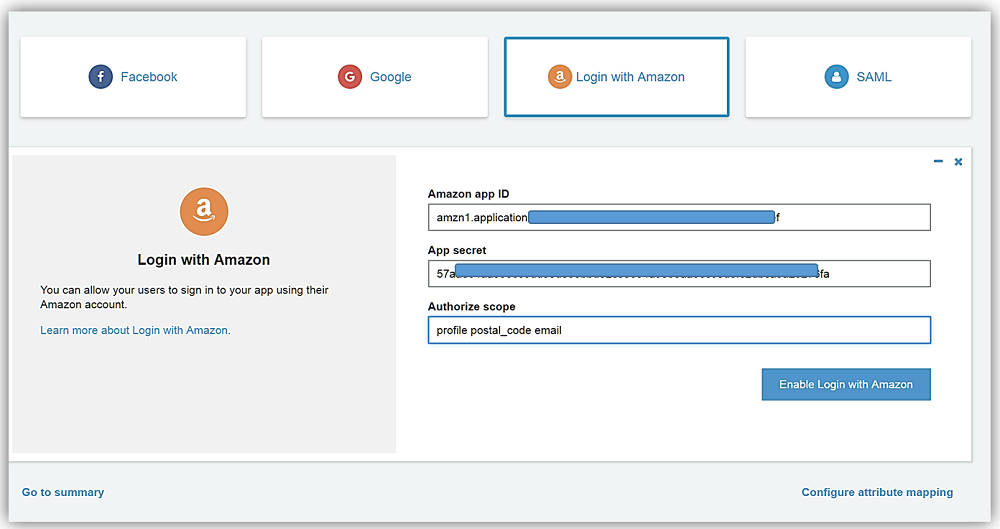Open the SAML provider label
This screenshot has height=529, width=1000.
874,77
